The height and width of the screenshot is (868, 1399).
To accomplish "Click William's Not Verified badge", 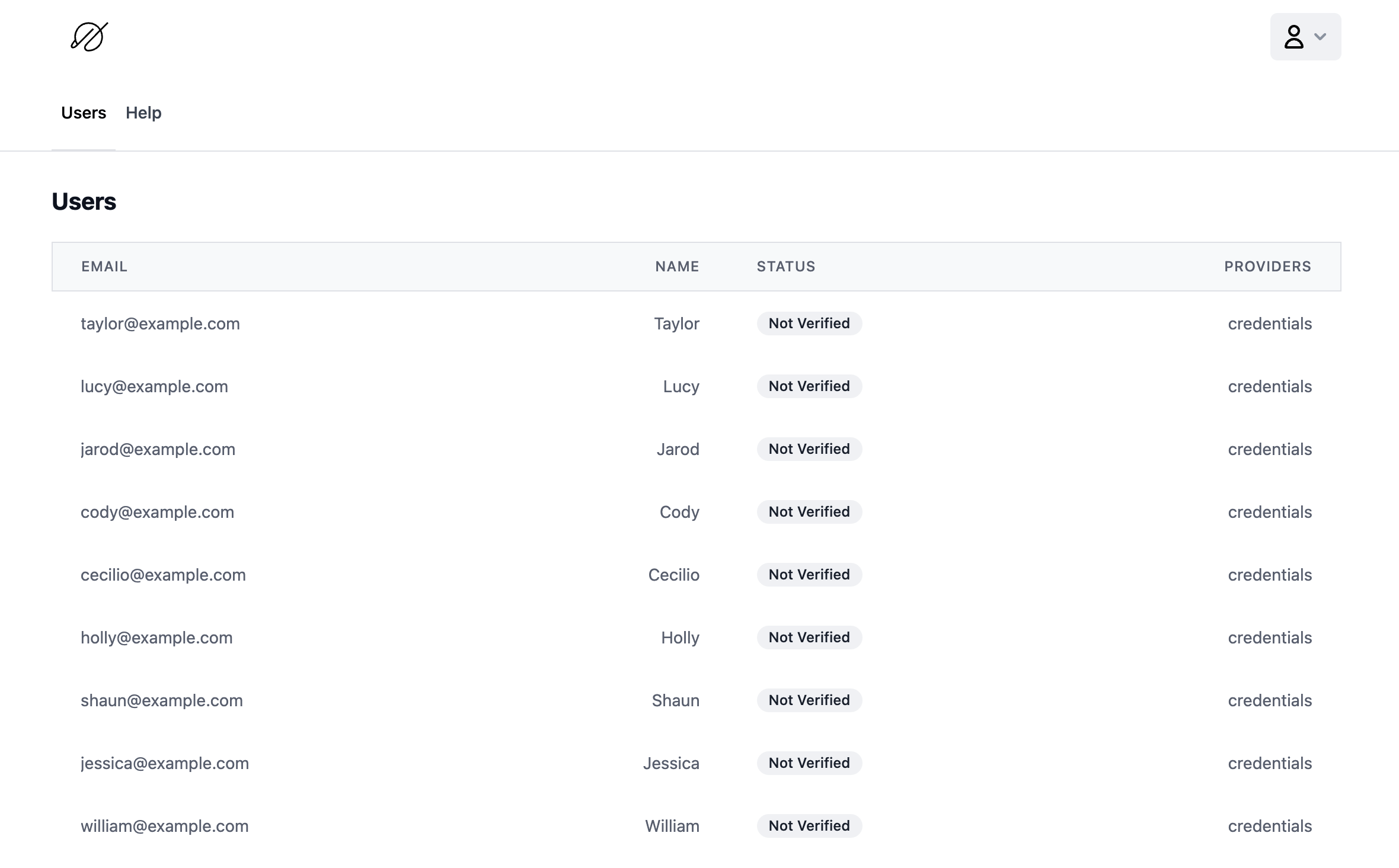I will 809,826.
